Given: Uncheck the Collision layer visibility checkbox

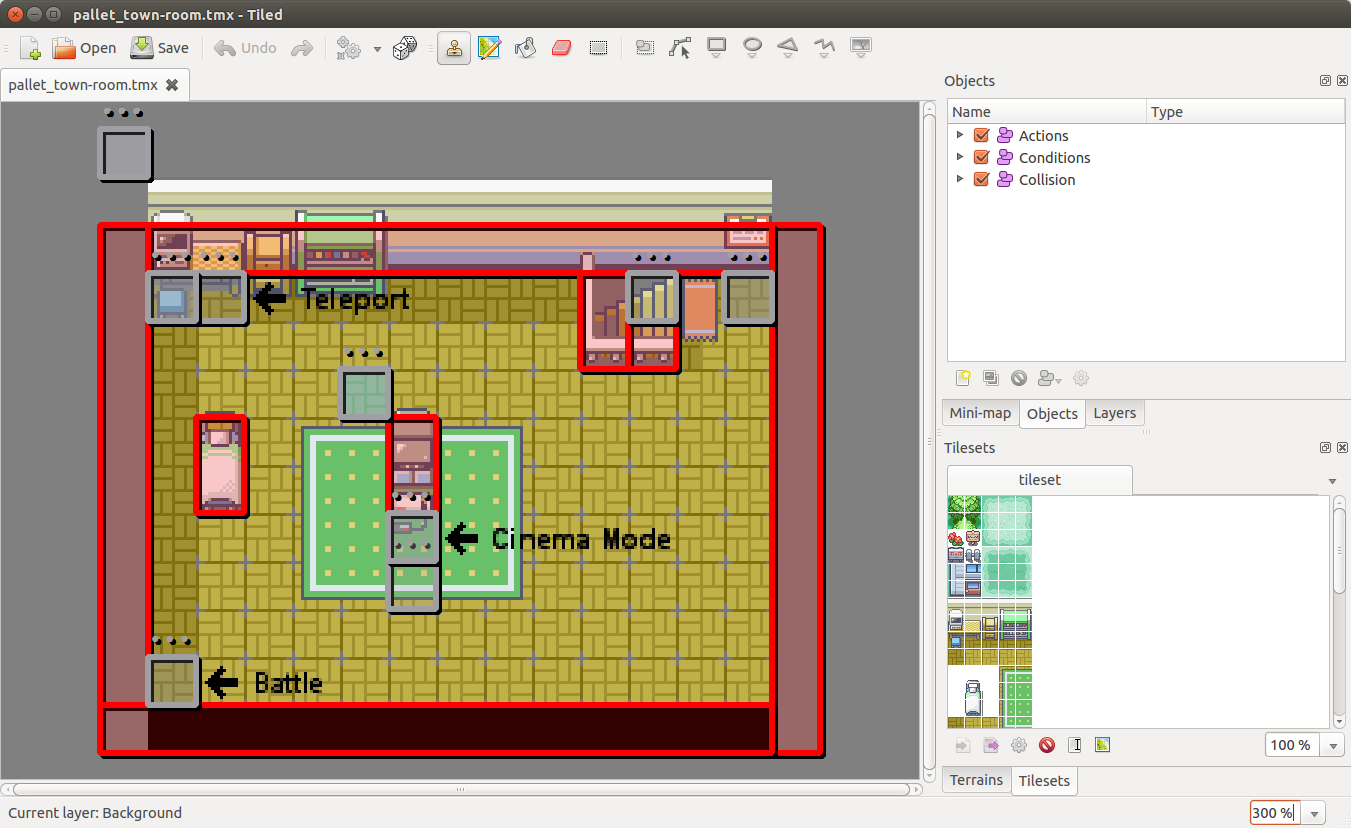Looking at the screenshot, I should [981, 179].
